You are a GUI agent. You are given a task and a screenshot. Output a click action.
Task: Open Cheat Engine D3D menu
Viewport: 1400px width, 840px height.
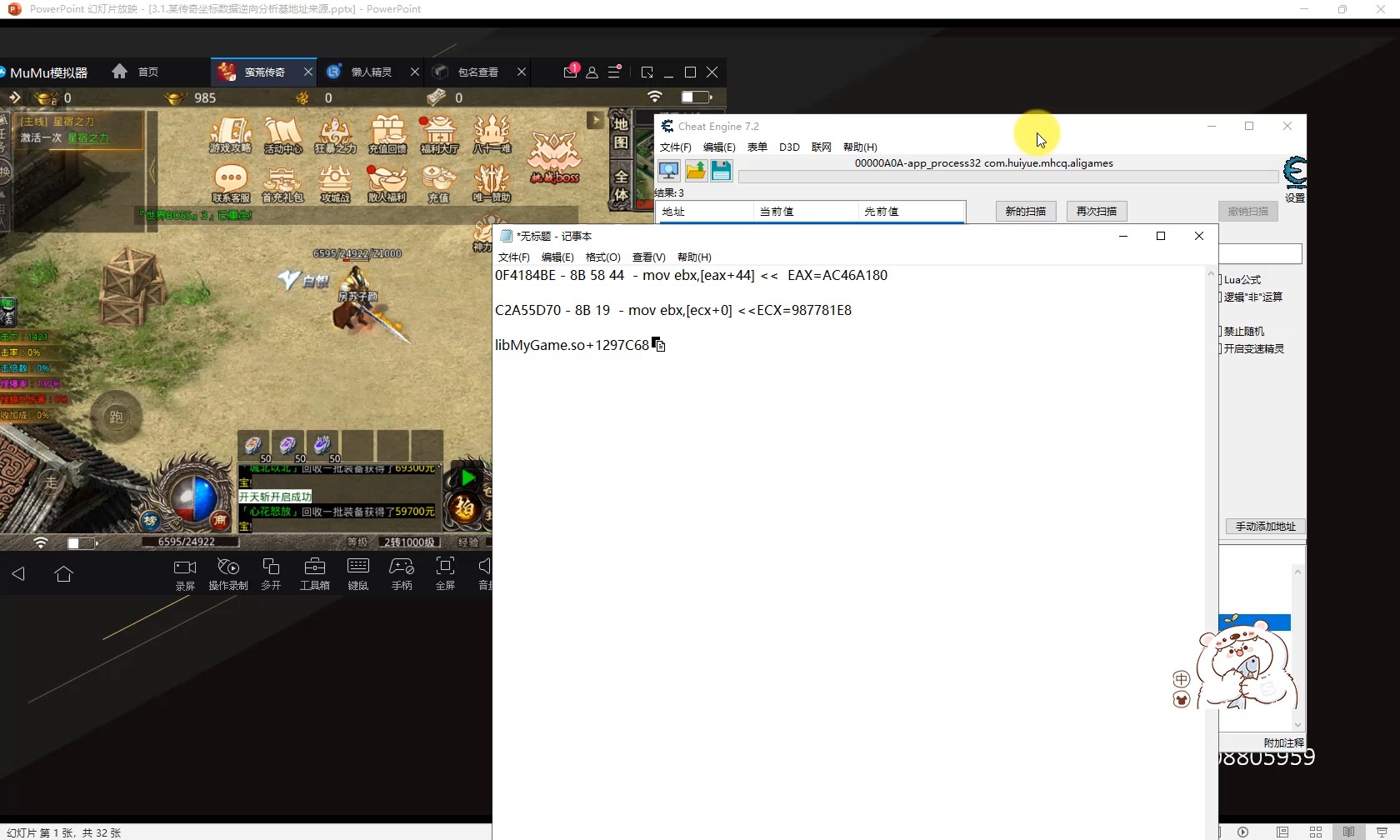[x=789, y=147]
